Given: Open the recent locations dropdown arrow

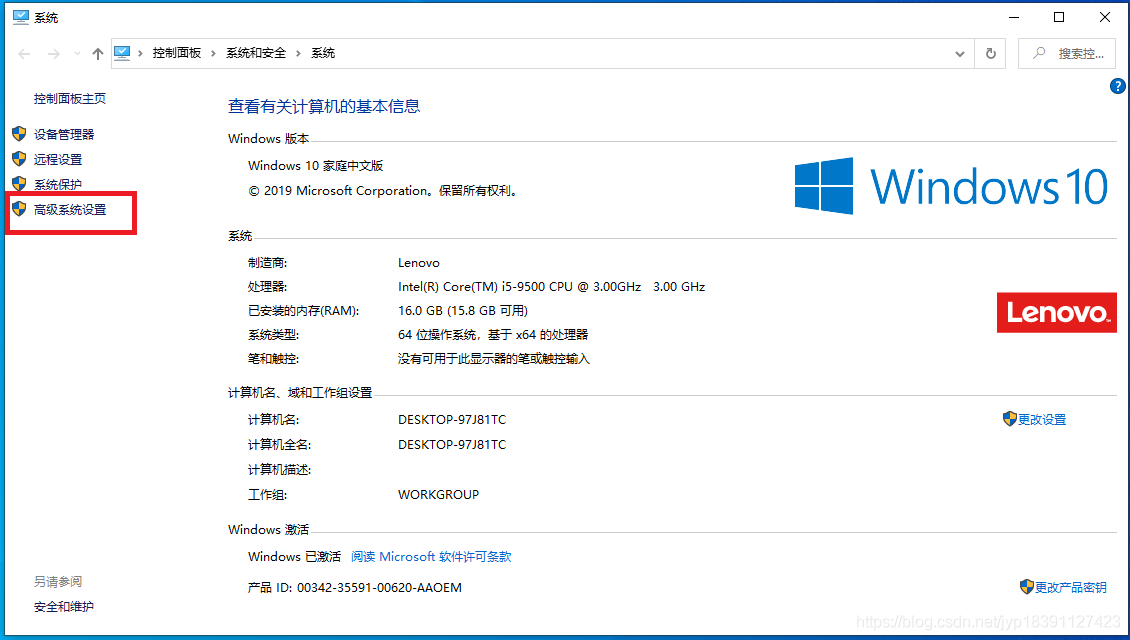Looking at the screenshot, I should pos(77,53).
